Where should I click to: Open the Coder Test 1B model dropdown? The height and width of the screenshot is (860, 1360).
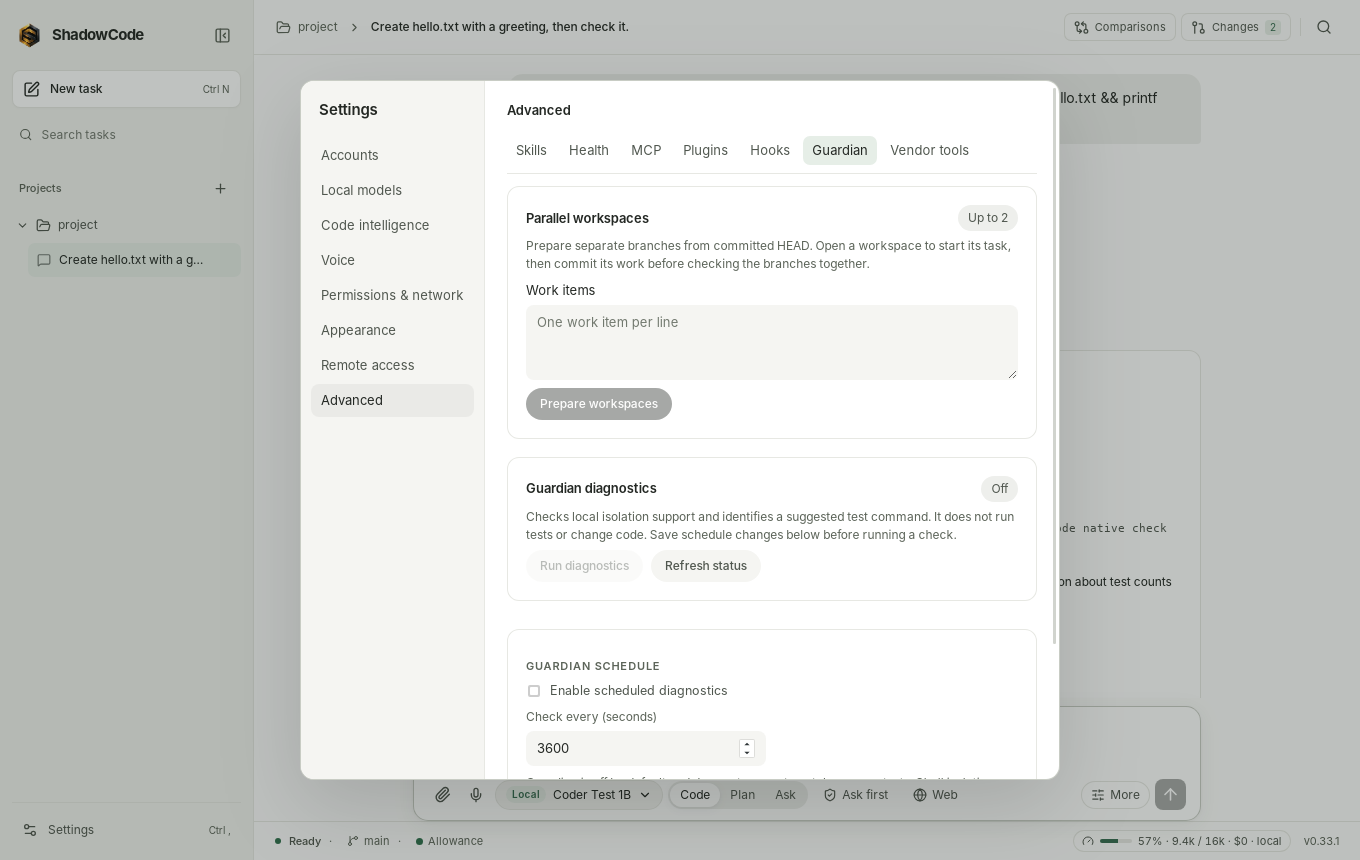pos(579,795)
